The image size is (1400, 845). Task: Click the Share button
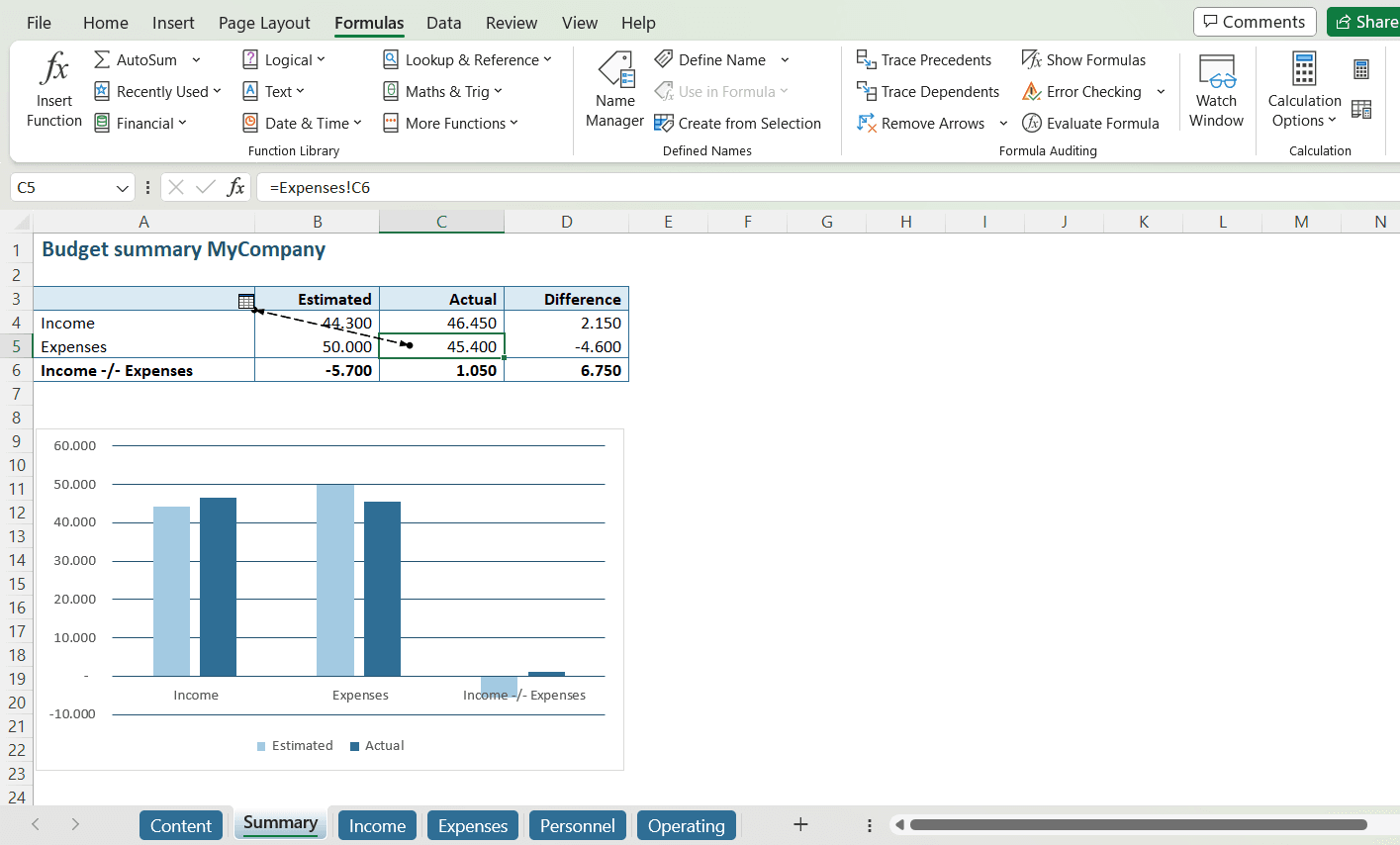1363,22
